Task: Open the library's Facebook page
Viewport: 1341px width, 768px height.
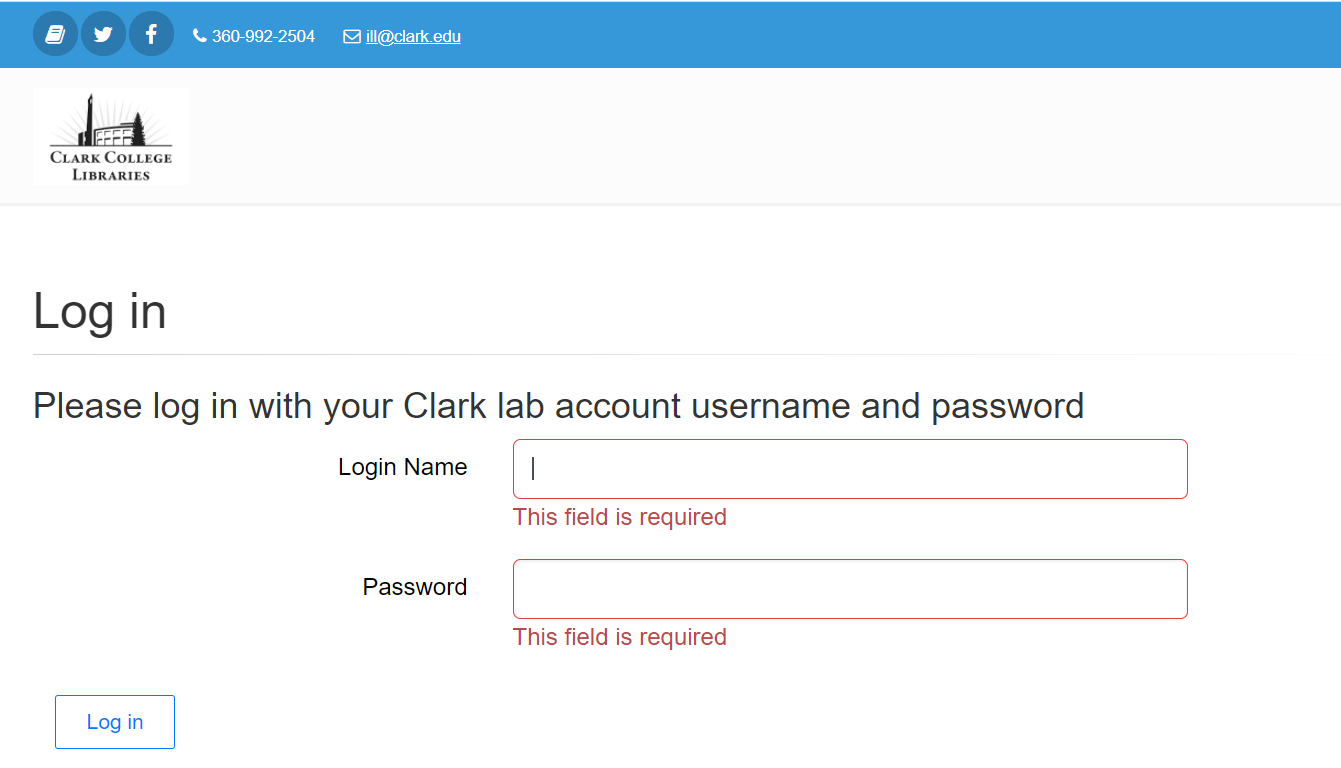Action: 151,35
